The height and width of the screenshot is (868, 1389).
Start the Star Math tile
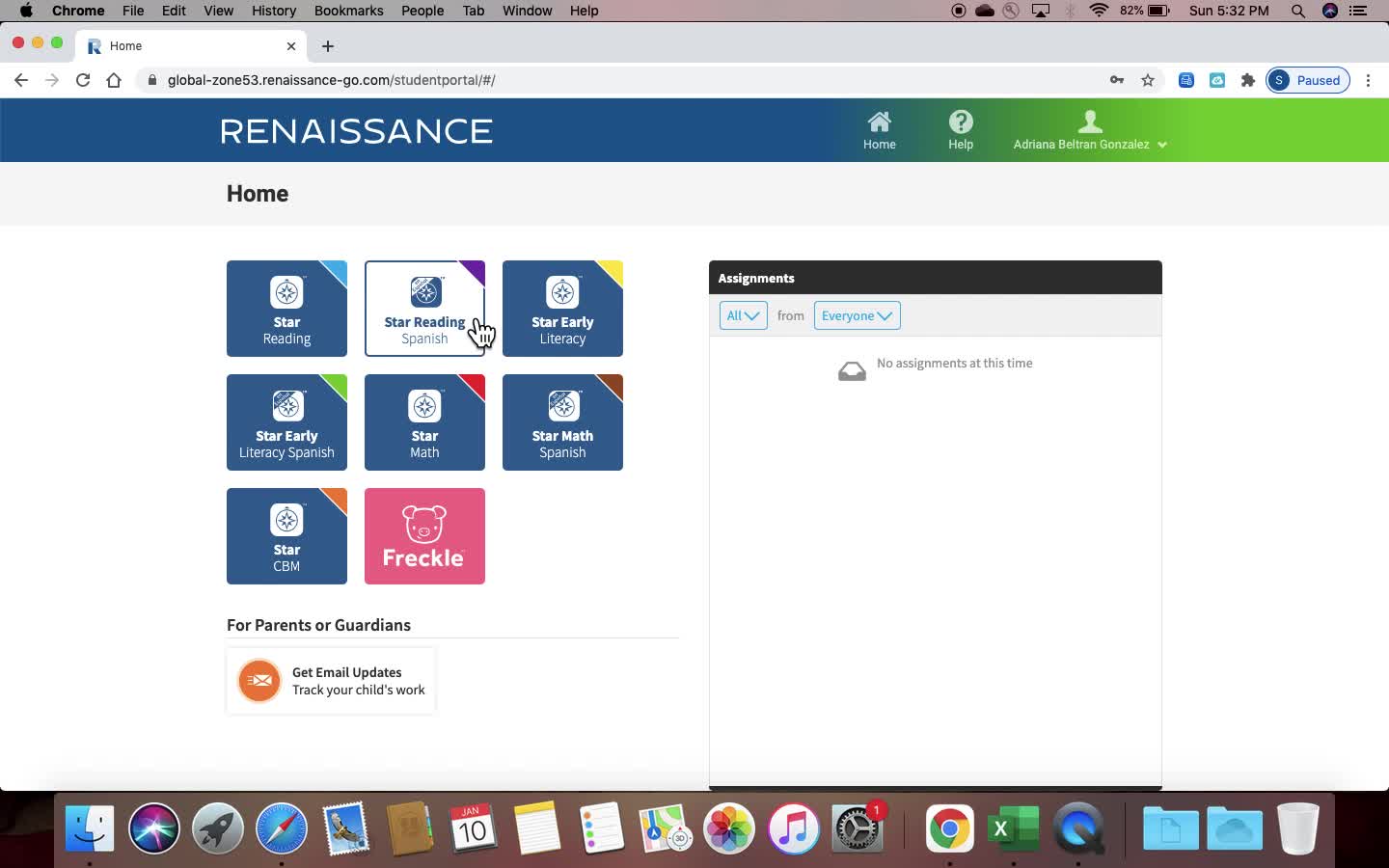click(x=424, y=422)
